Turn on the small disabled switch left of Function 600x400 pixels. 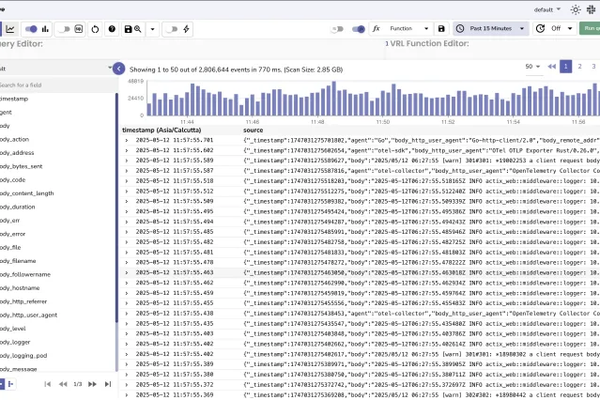(x=338, y=29)
